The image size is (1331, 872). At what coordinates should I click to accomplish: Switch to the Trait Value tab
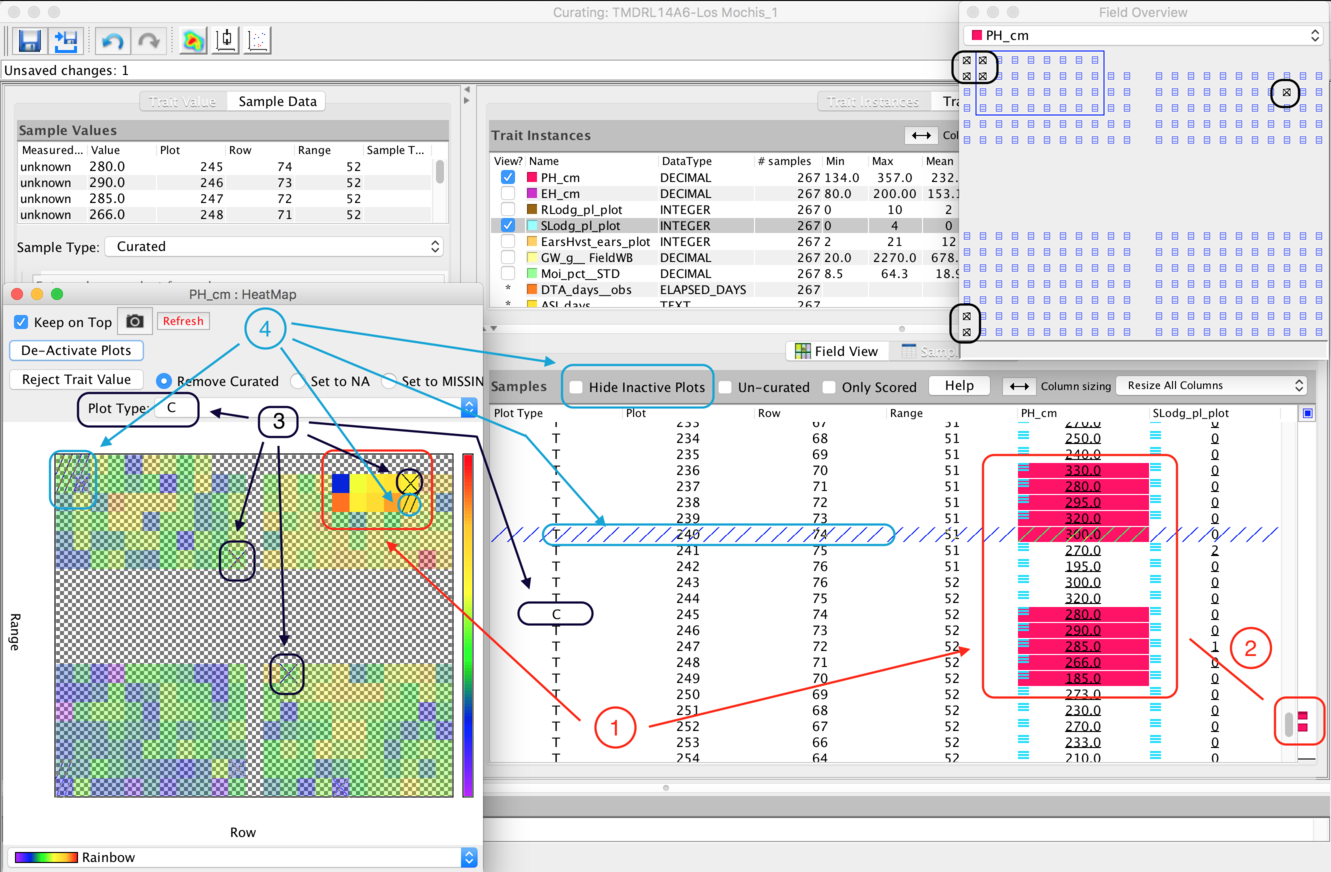point(183,101)
